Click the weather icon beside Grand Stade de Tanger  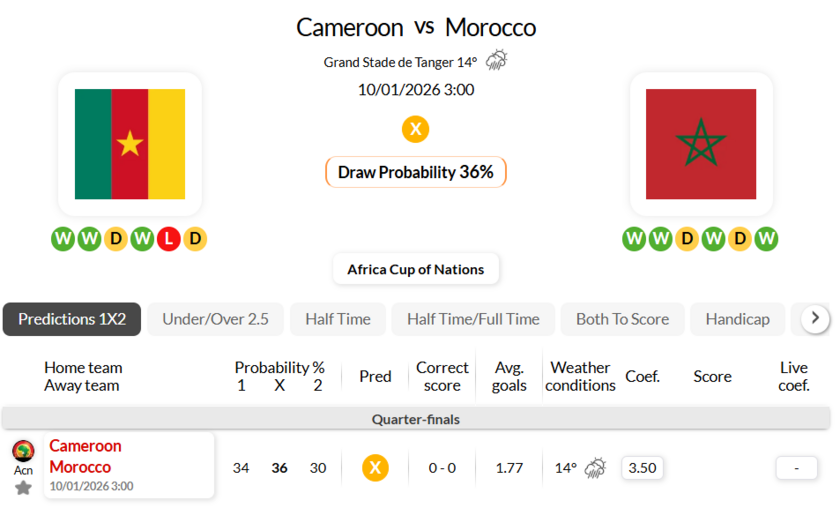tap(496, 61)
